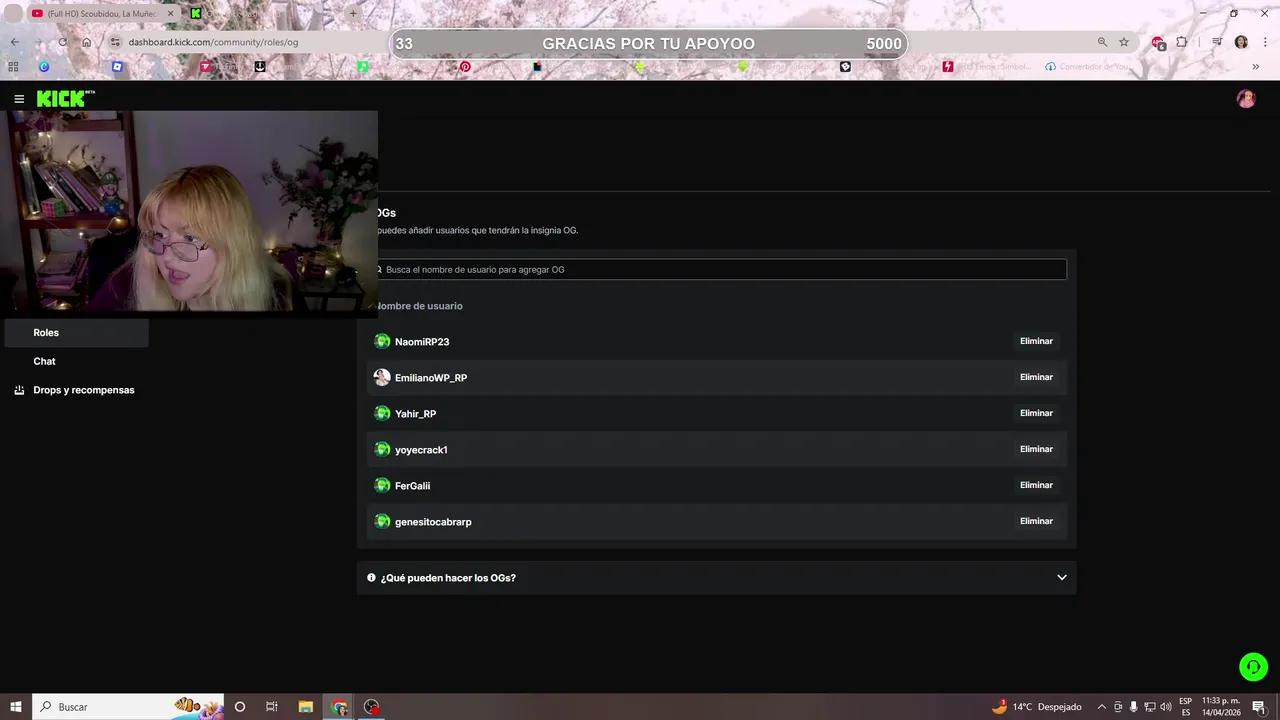Open the browser extensions puzzle icon
The image size is (1280, 720).
[x=1182, y=42]
